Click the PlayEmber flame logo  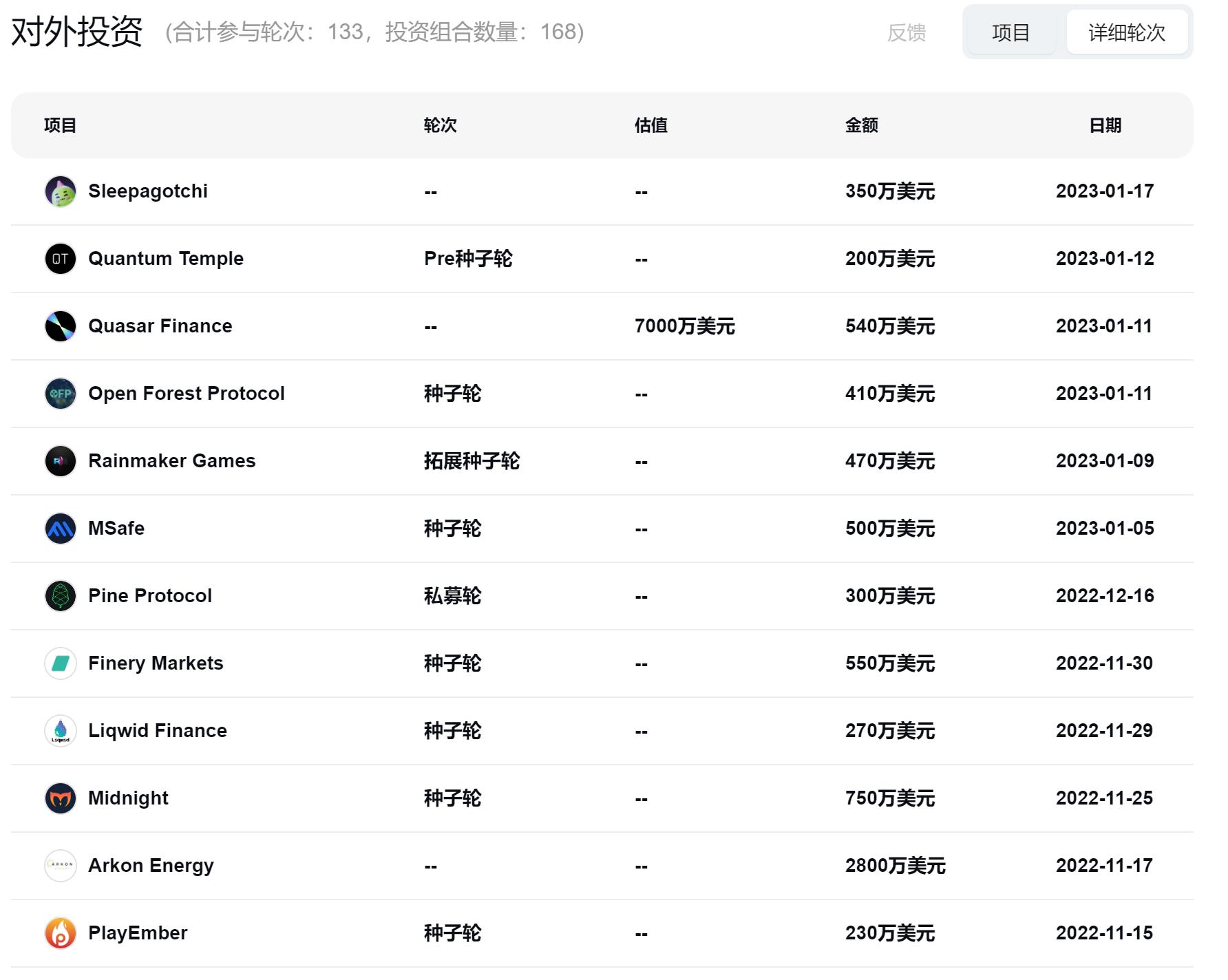pos(61,933)
